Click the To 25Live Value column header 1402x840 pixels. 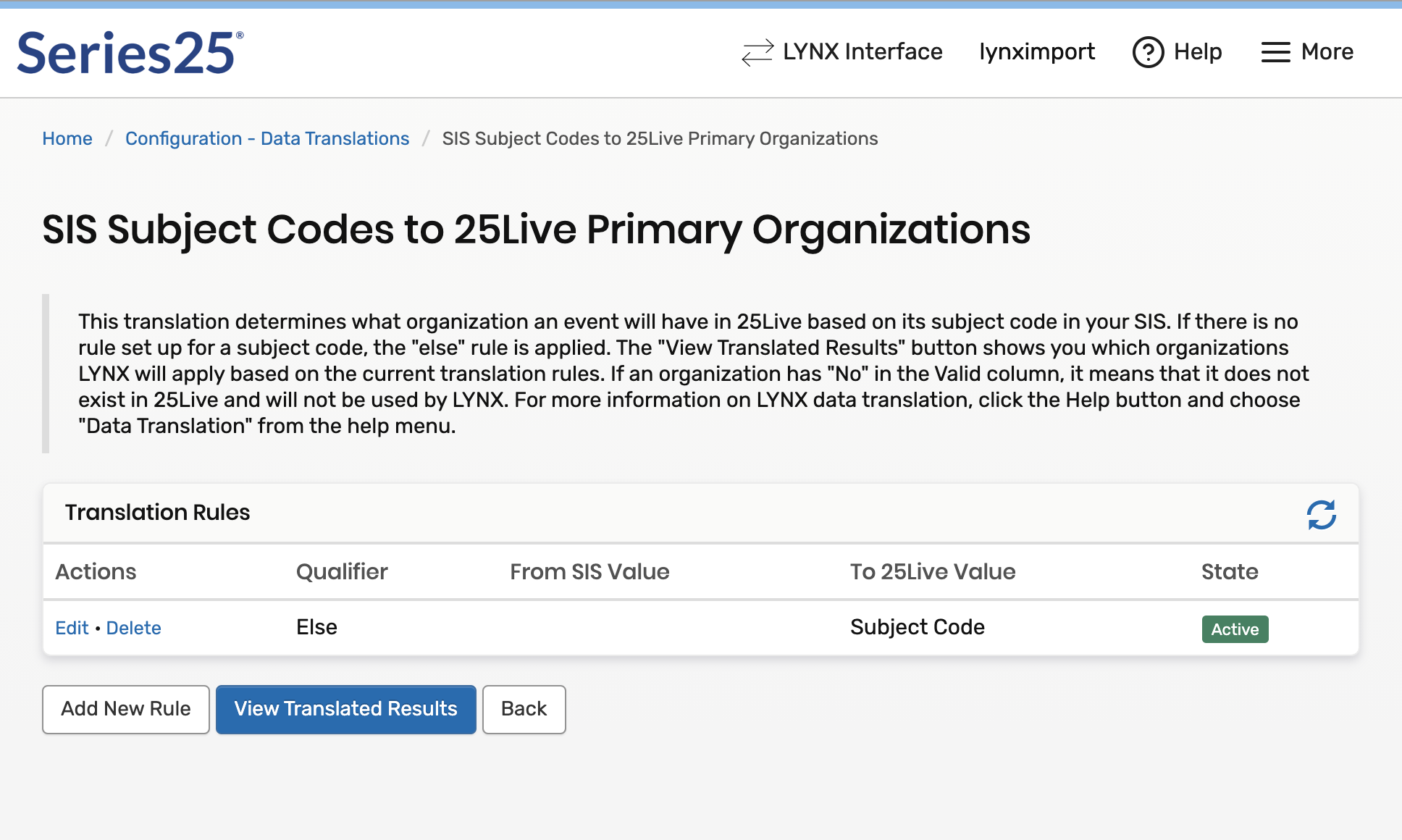(932, 571)
